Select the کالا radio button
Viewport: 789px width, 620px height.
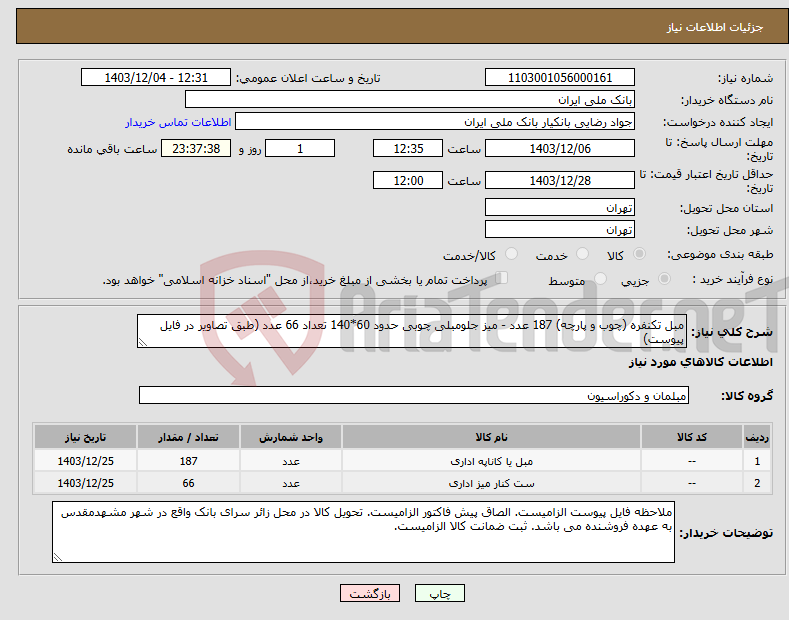(x=639, y=254)
